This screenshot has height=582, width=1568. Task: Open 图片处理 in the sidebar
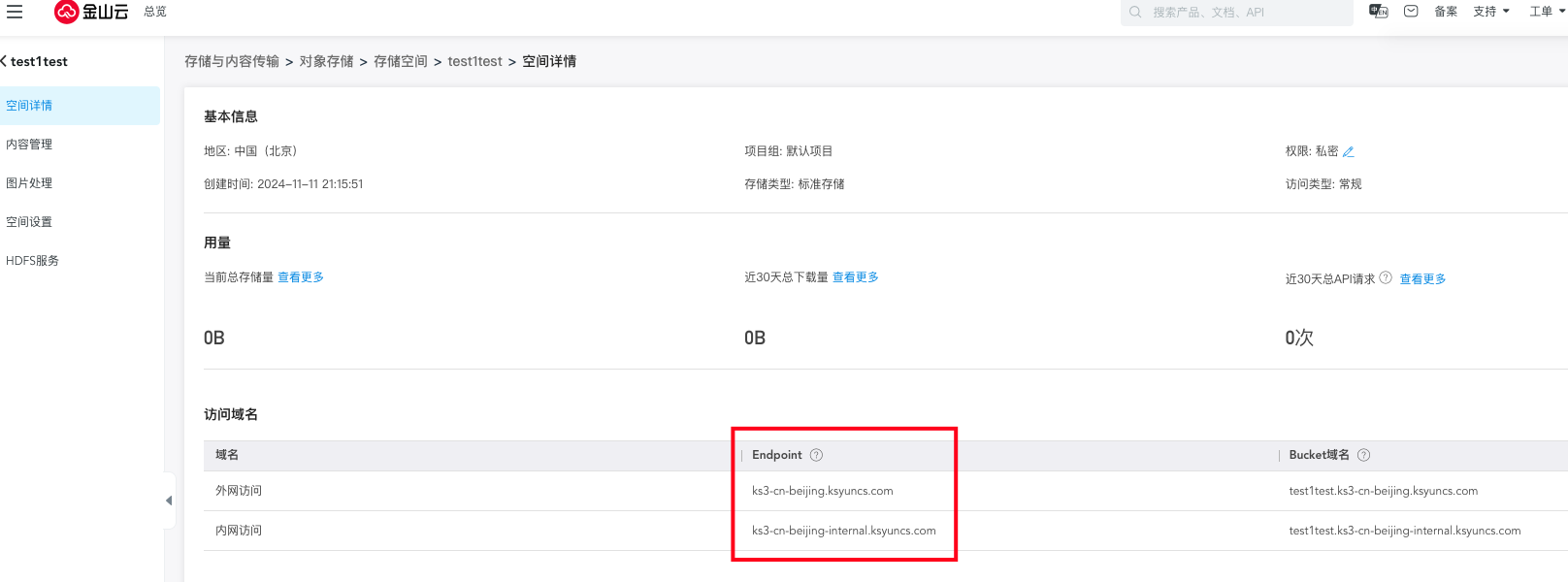pos(29,183)
